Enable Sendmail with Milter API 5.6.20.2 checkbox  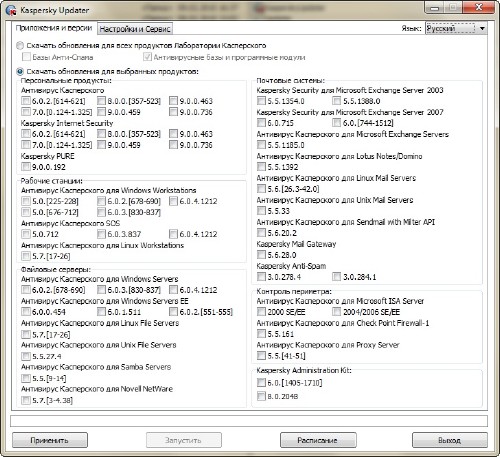261,233
